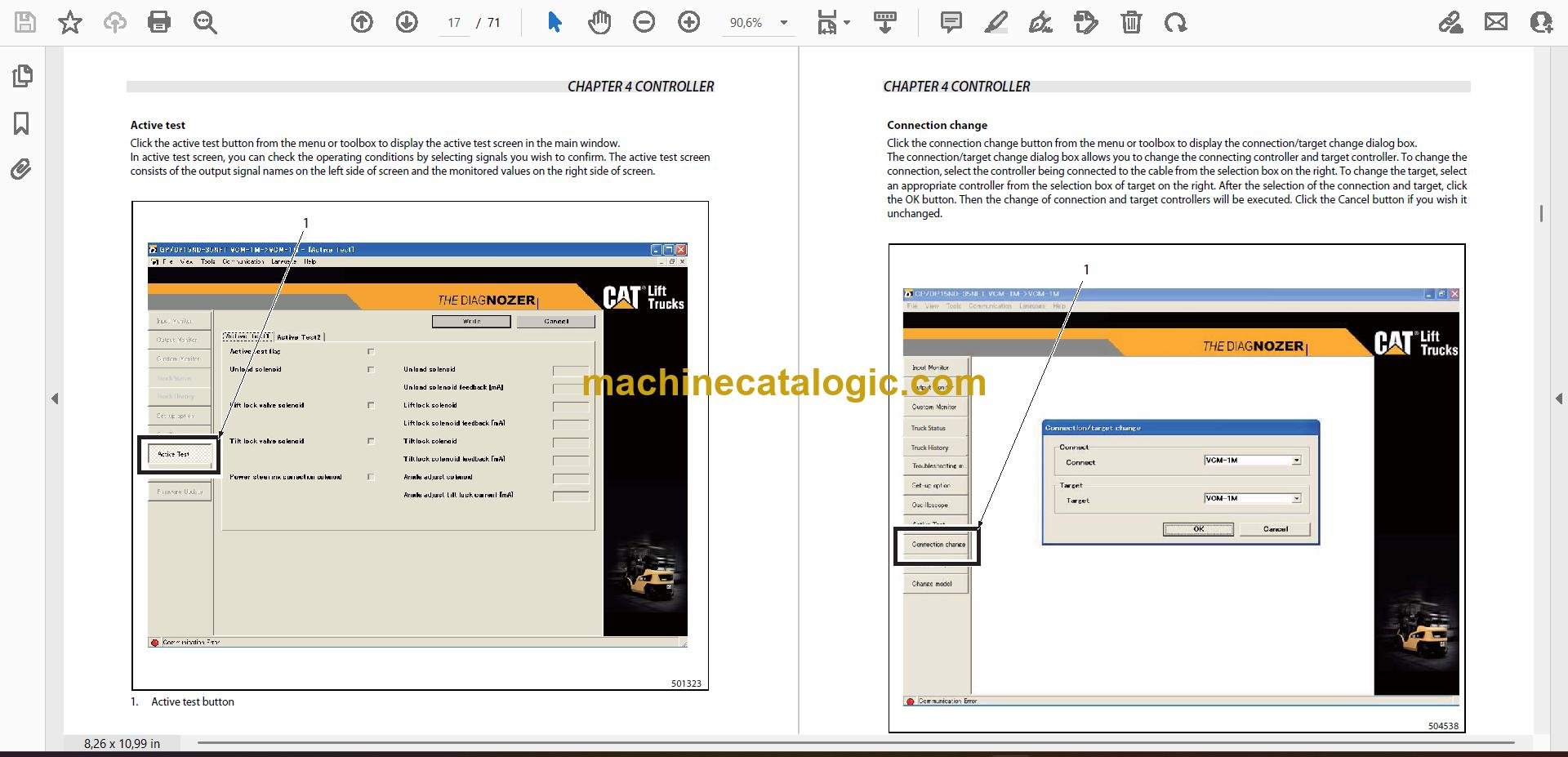Expand the left navigation pane arrow
This screenshot has height=757, width=1568.
pyautogui.click(x=55, y=399)
